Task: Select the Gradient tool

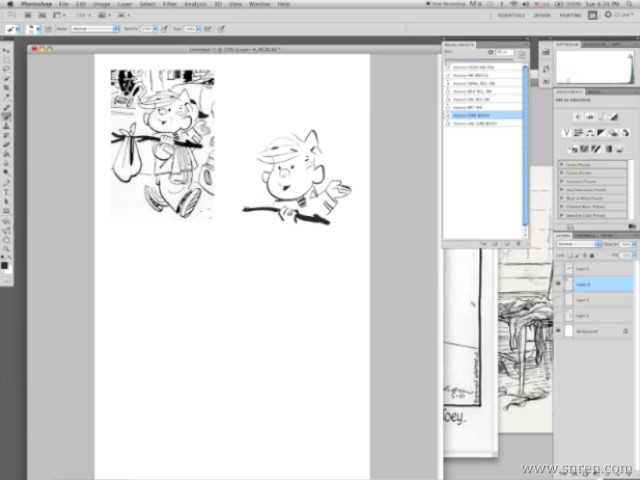Action: pyautogui.click(x=6, y=154)
